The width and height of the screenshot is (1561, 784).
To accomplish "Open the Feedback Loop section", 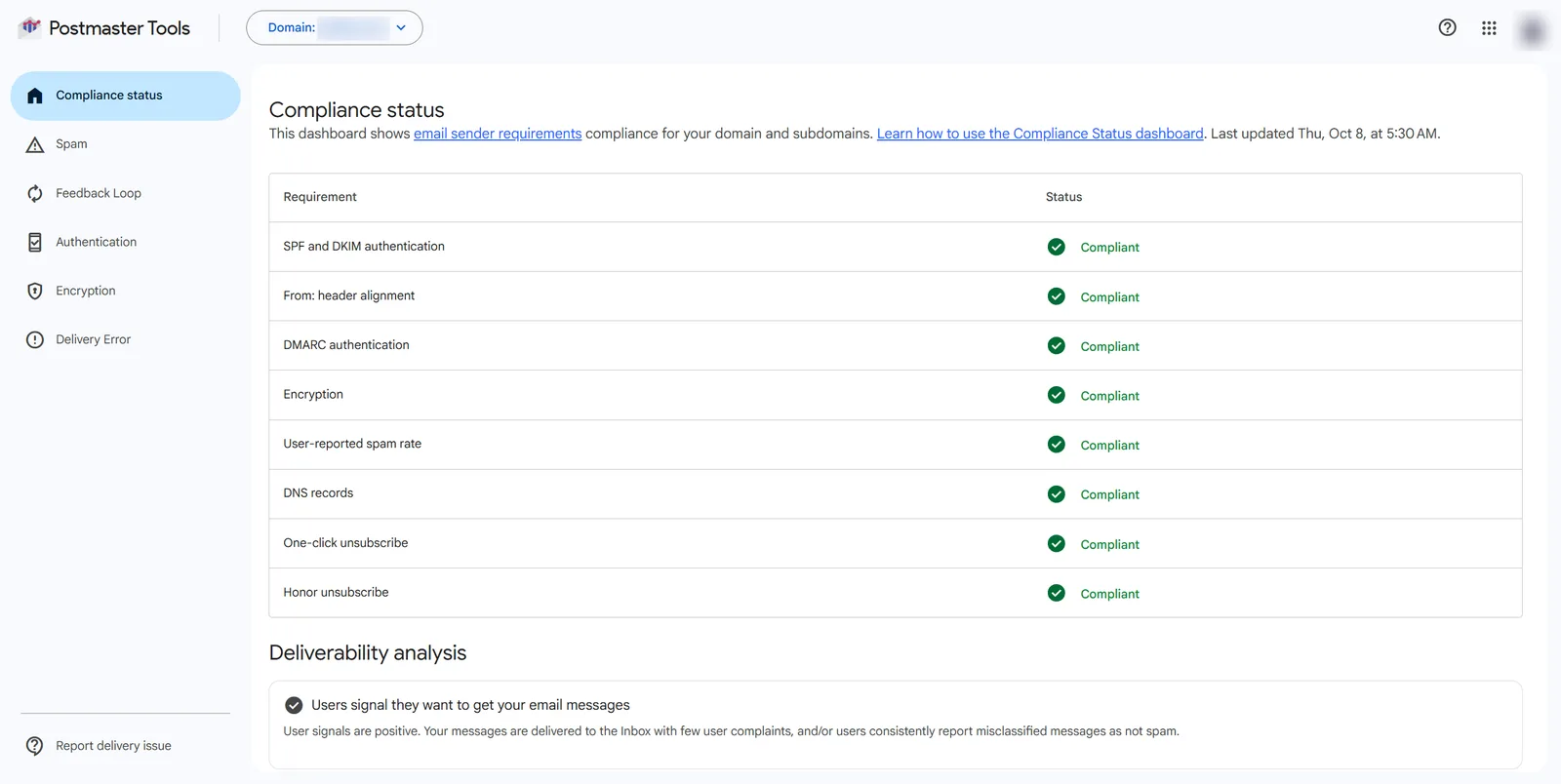I will point(99,193).
